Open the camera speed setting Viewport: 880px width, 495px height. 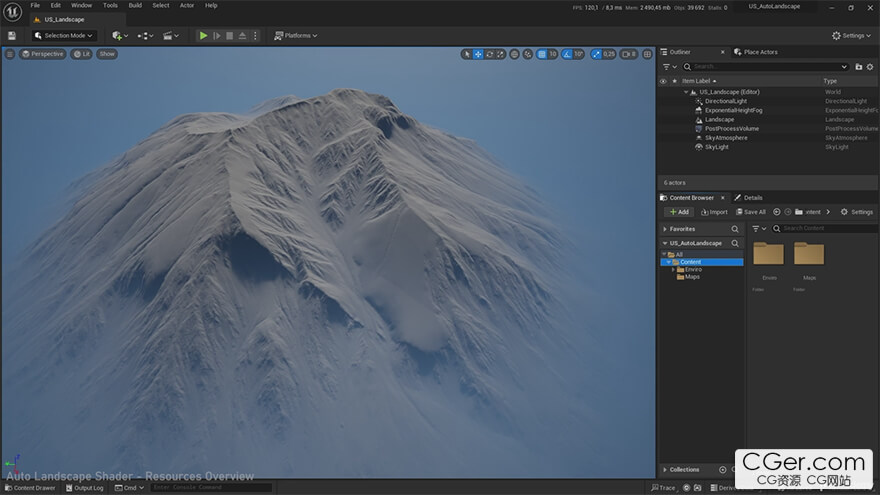[x=629, y=54]
